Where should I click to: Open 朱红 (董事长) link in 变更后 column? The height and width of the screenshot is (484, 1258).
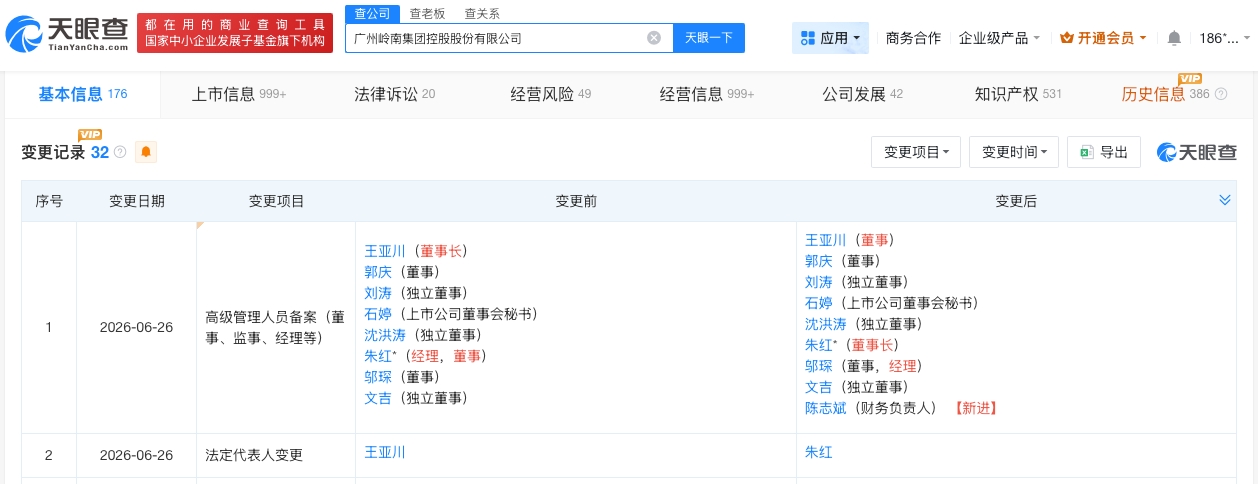[819, 345]
